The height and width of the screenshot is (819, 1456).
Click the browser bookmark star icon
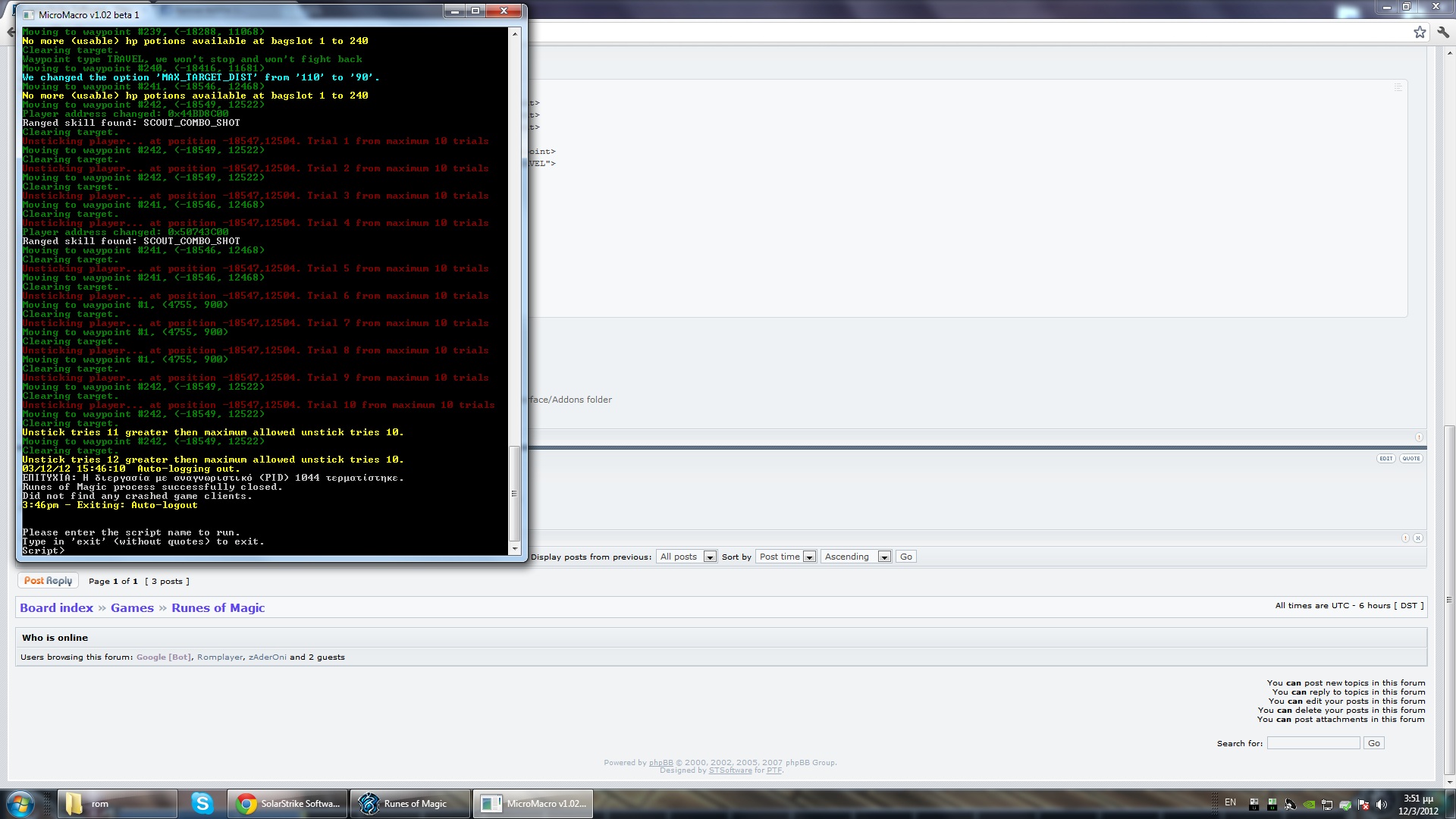[1420, 32]
